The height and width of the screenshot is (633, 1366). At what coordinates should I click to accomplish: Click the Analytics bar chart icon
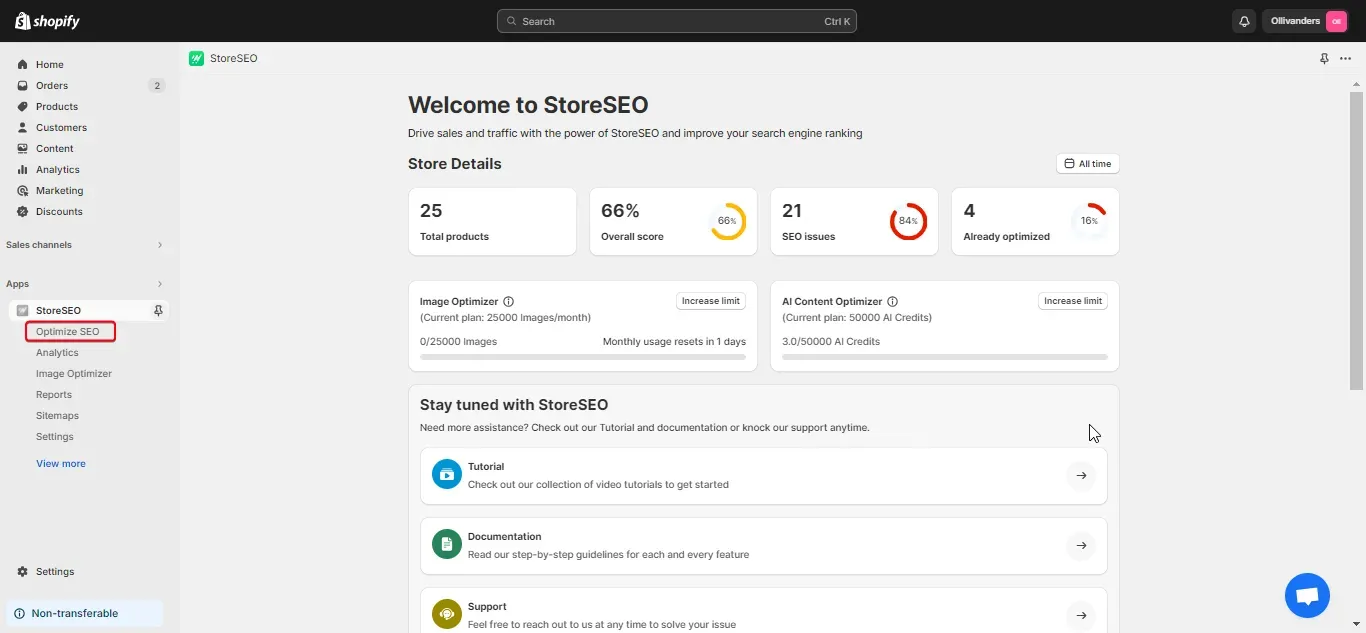point(22,169)
